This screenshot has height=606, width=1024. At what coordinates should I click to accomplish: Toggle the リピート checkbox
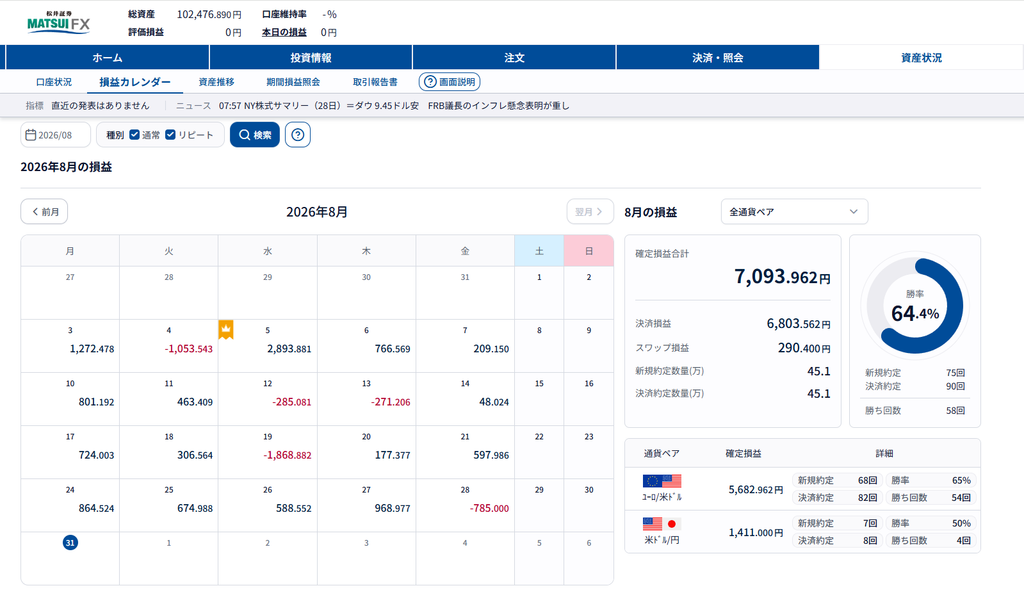170,135
